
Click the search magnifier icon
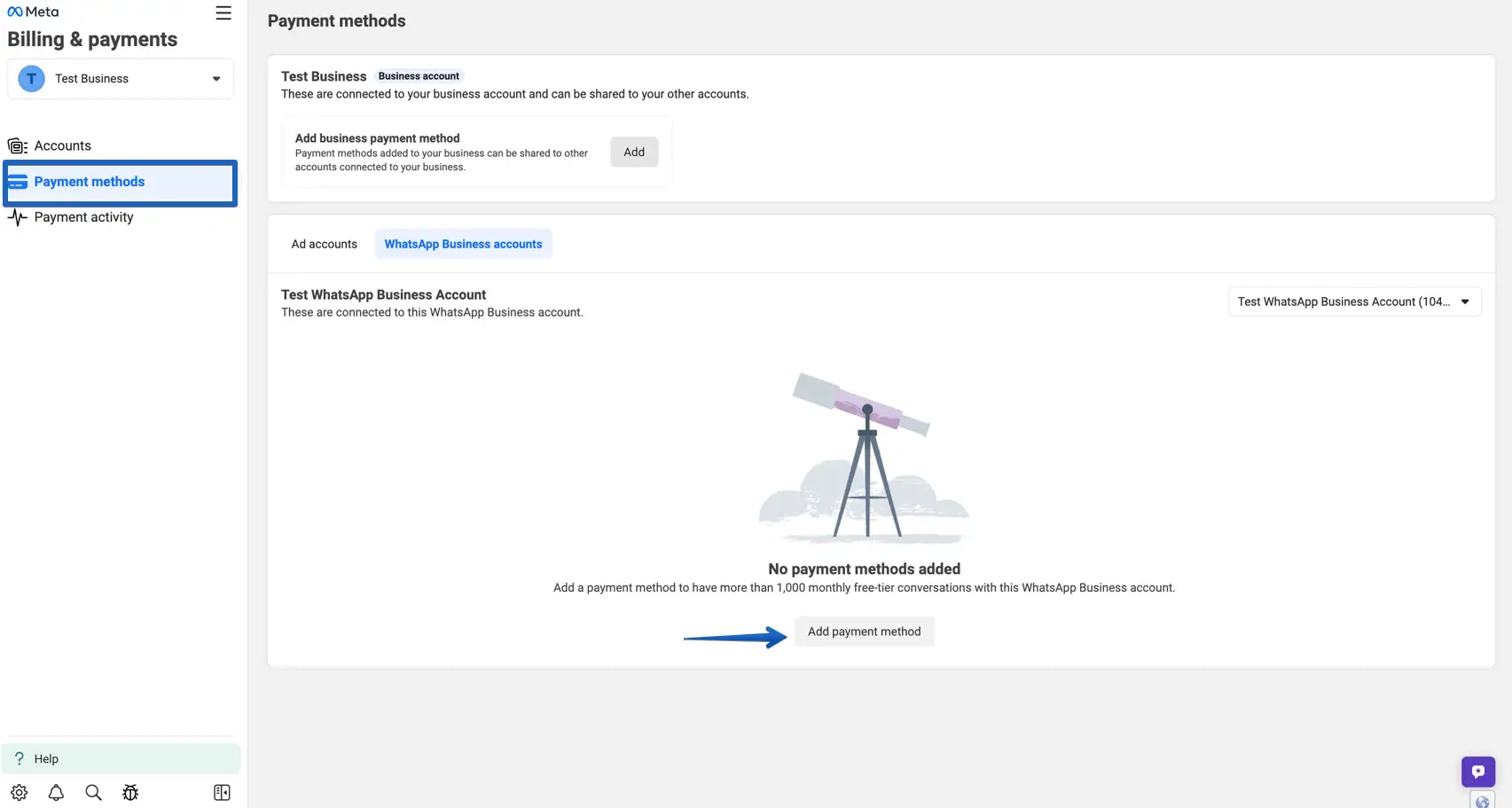93,792
